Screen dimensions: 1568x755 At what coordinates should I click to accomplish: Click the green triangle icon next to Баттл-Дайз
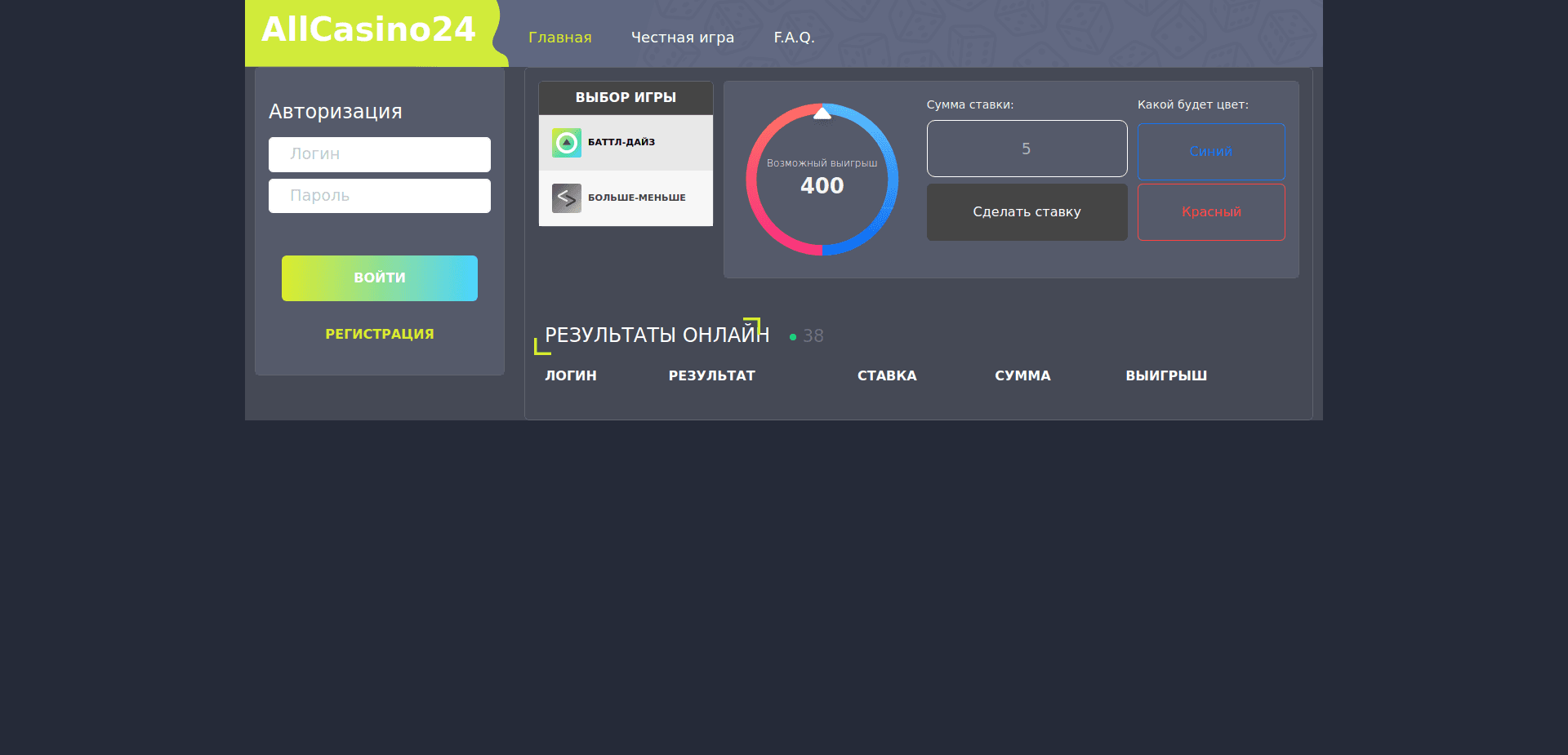pyautogui.click(x=565, y=141)
